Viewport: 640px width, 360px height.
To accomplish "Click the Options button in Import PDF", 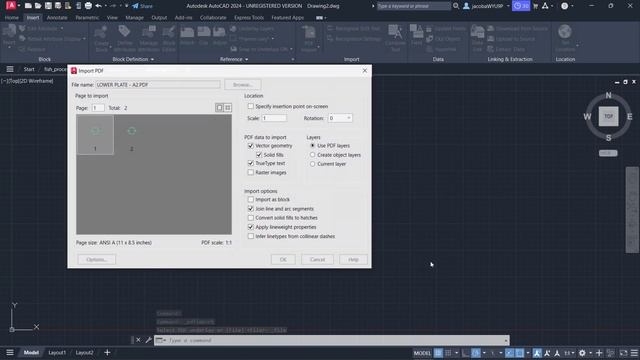I will pos(97,260).
